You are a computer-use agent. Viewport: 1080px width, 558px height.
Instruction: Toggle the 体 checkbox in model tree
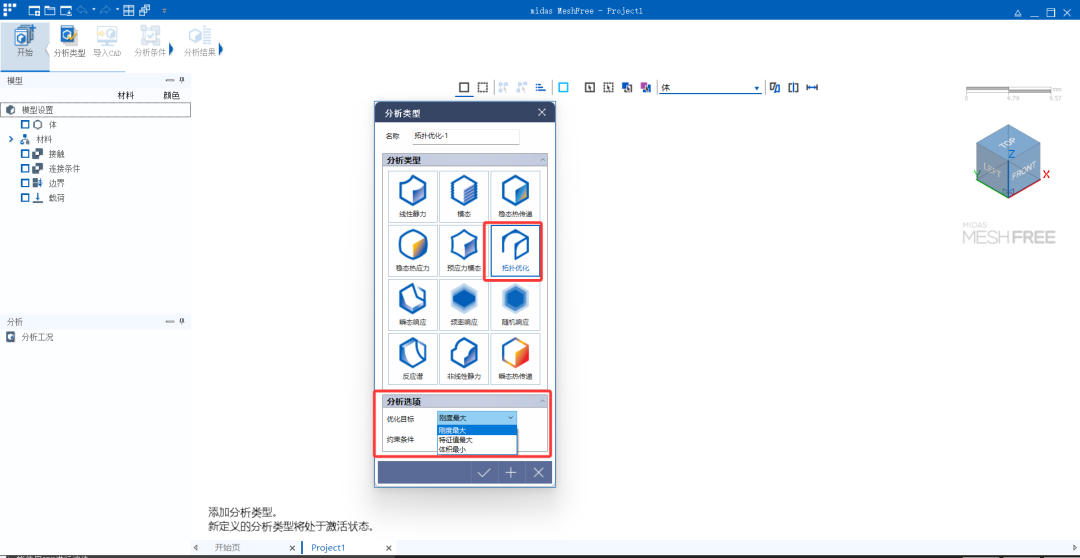(25, 125)
